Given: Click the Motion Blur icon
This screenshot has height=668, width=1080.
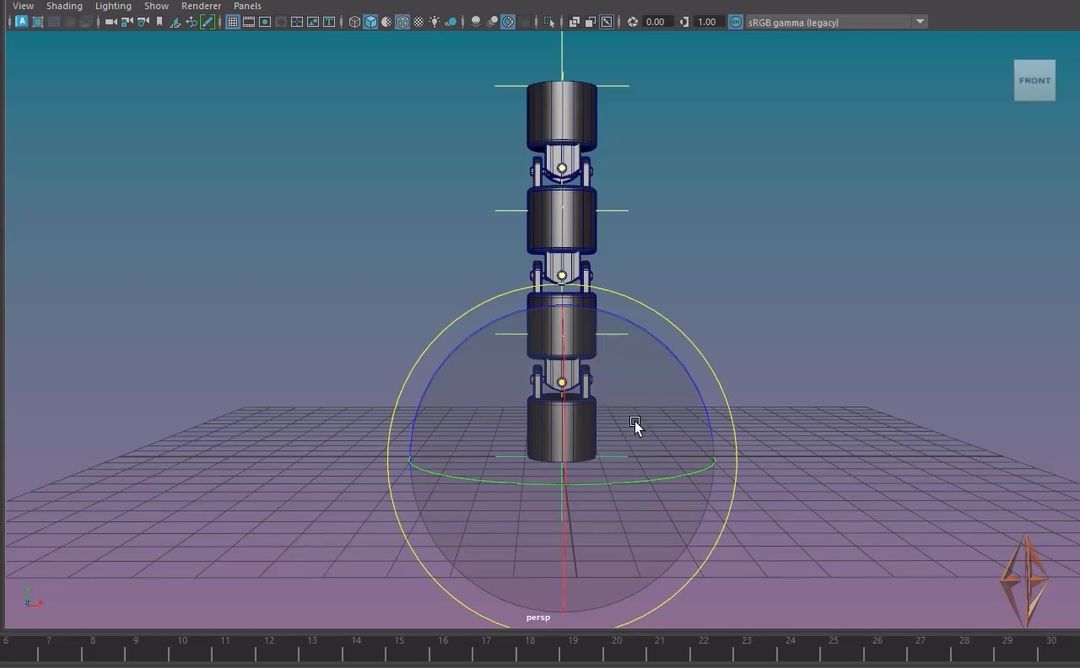Looking at the screenshot, I should click(492, 22).
